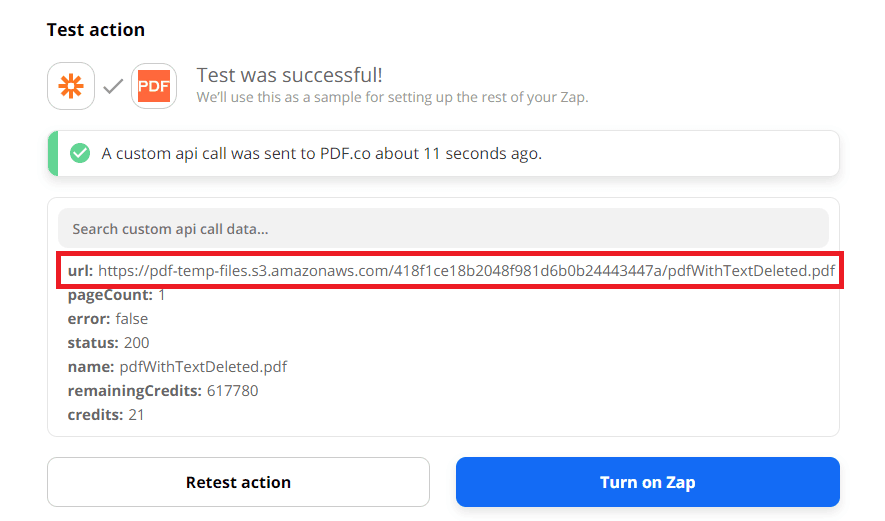Select the status: 200 row
885x521 pixels.
tap(108, 343)
